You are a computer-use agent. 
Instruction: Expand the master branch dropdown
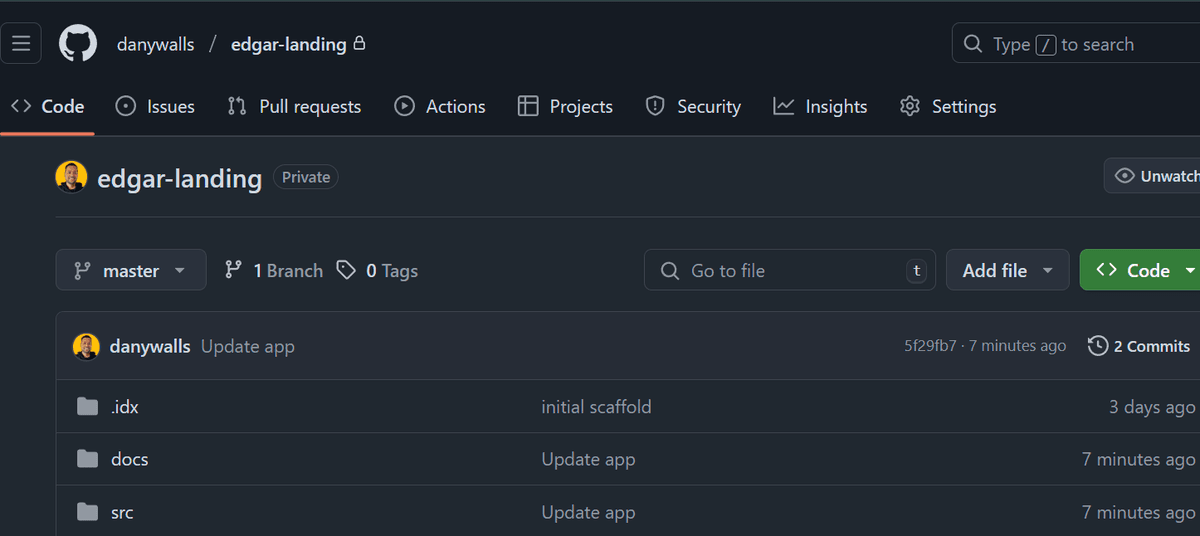(131, 270)
